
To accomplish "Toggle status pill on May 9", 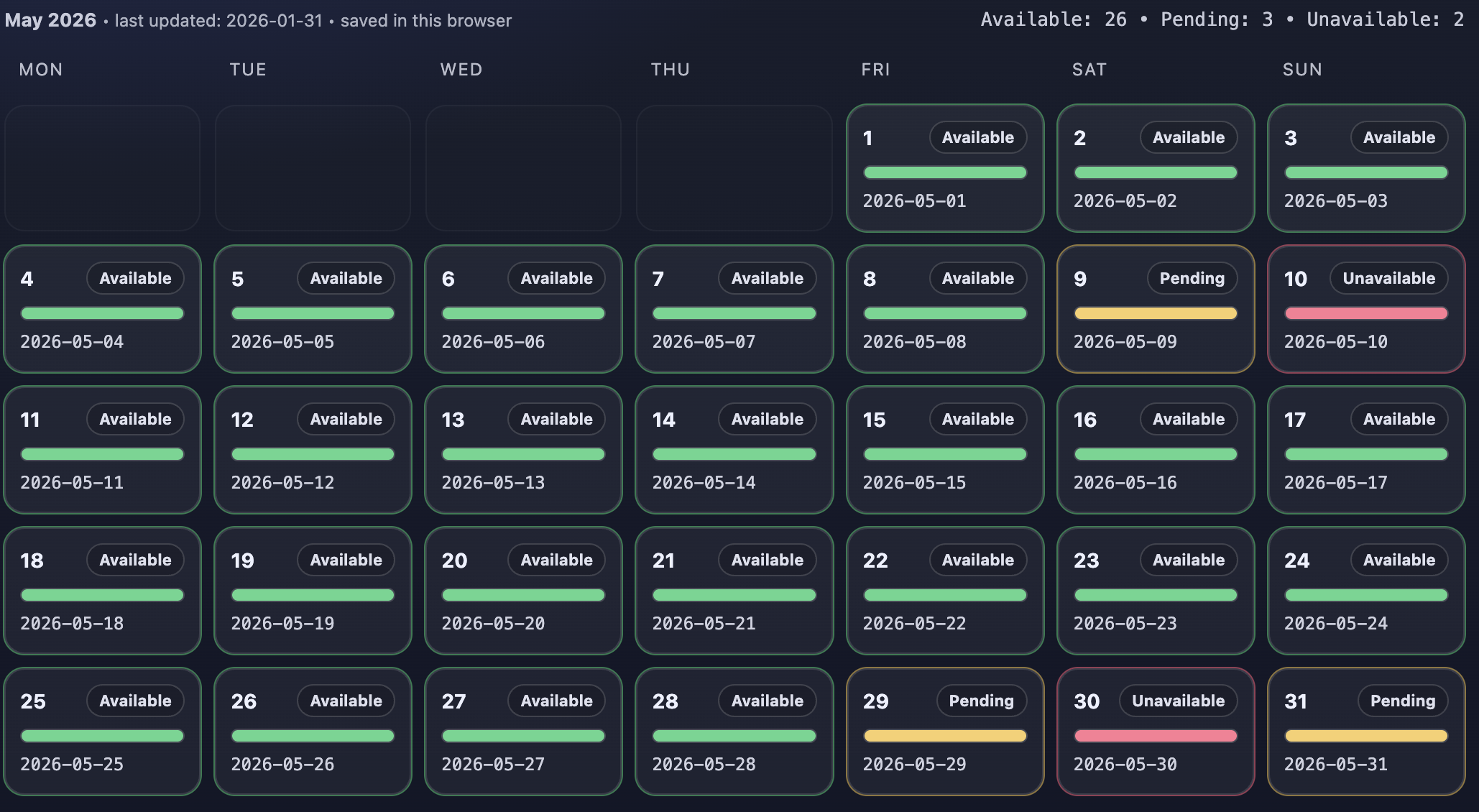I will point(1191,278).
